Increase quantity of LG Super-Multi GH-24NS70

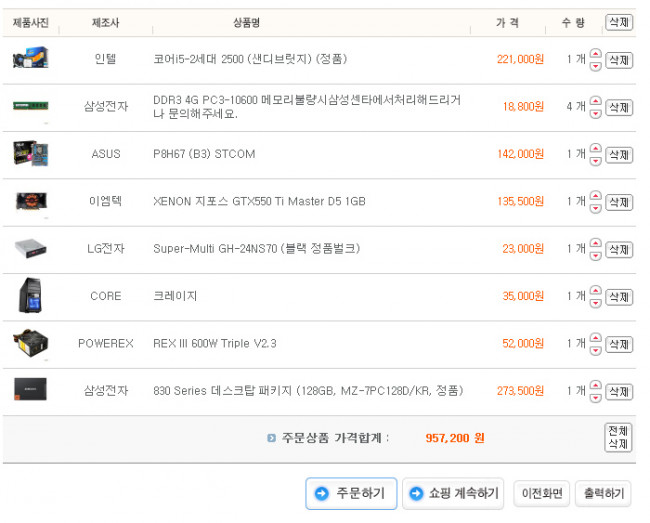[596, 243]
